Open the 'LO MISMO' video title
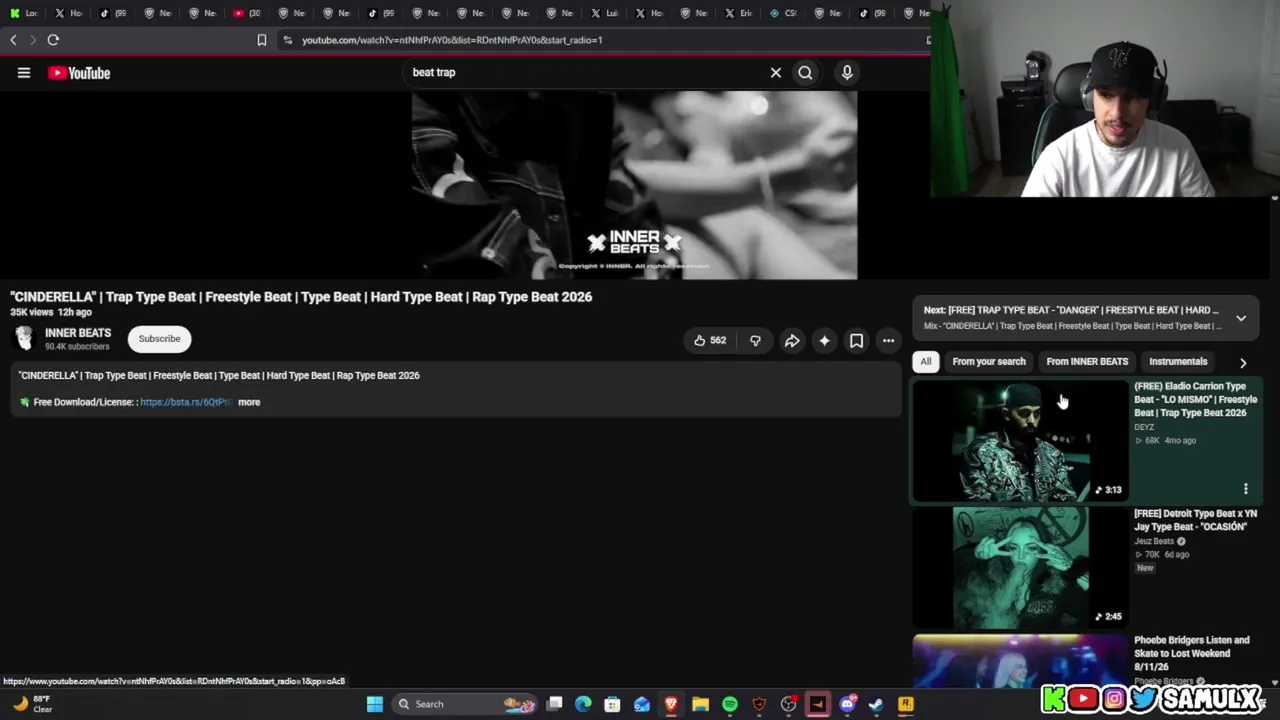Image resolution: width=1280 pixels, height=720 pixels. [1195, 399]
